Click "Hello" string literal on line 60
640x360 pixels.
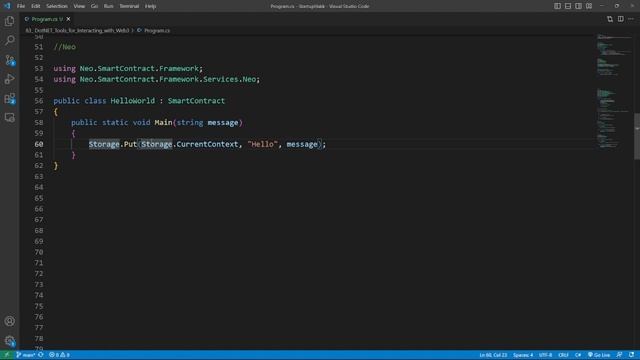tap(262, 144)
